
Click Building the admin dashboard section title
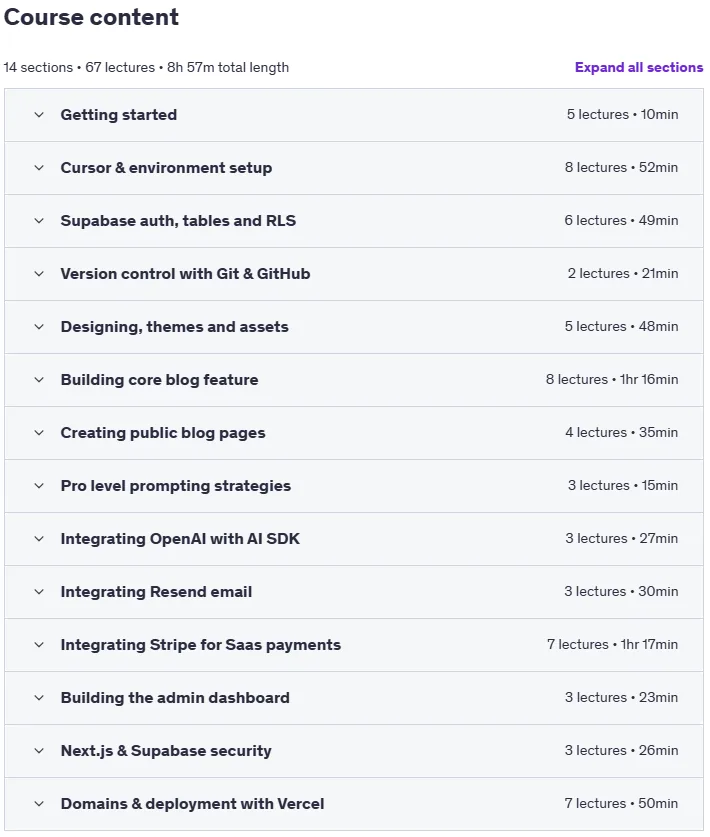pos(175,698)
